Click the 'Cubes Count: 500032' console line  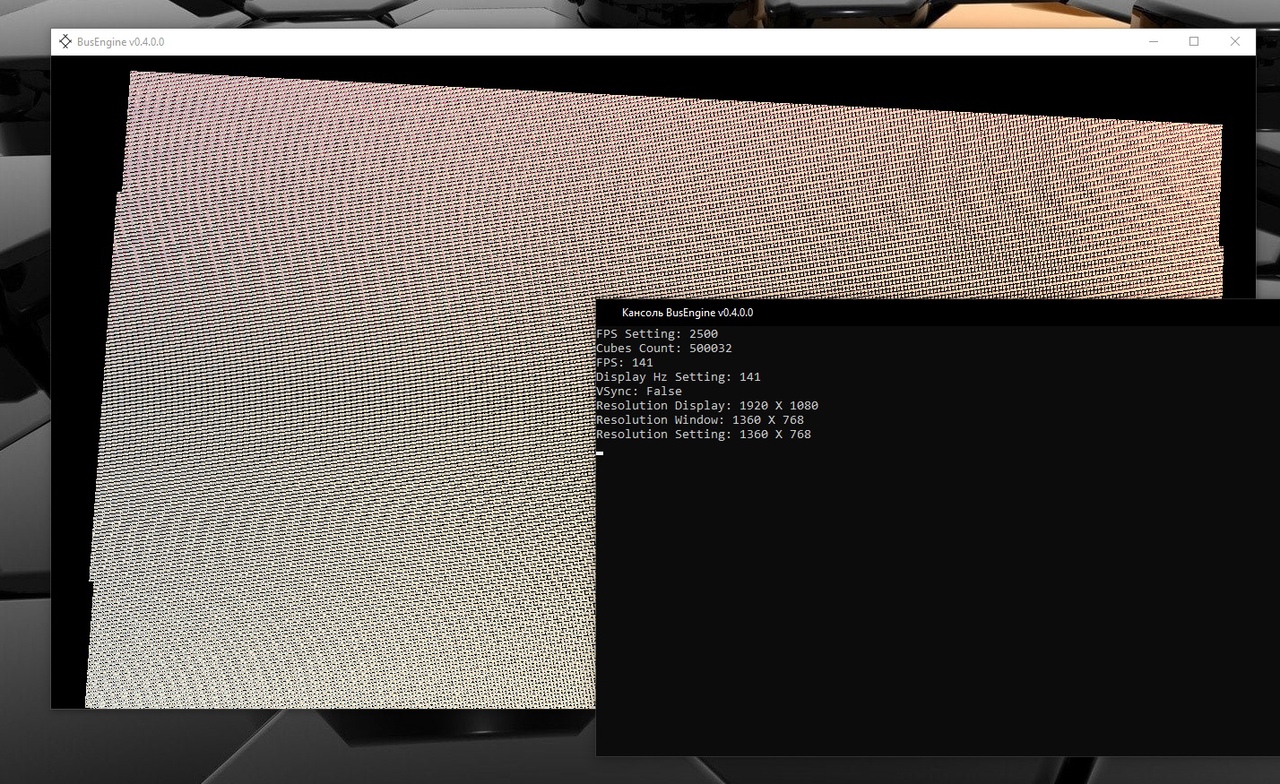coord(664,348)
